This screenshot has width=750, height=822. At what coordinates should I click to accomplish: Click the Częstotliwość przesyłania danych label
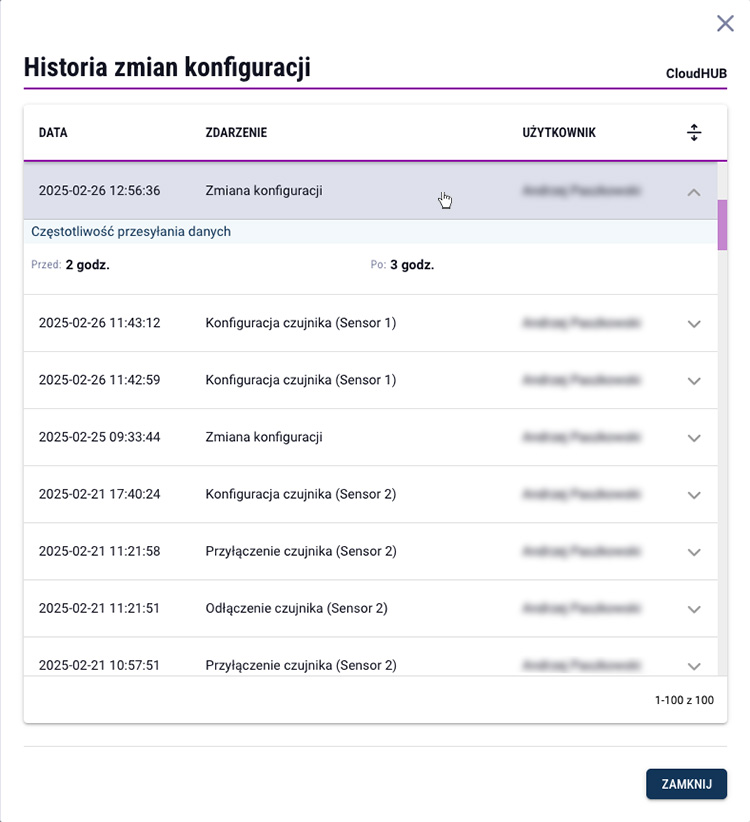click(131, 232)
